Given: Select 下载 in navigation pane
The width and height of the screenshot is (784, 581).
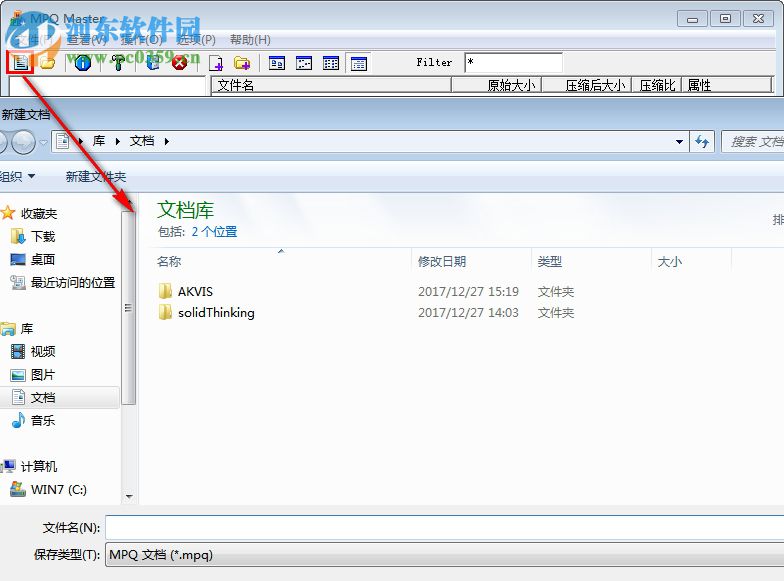Looking at the screenshot, I should 42,236.
